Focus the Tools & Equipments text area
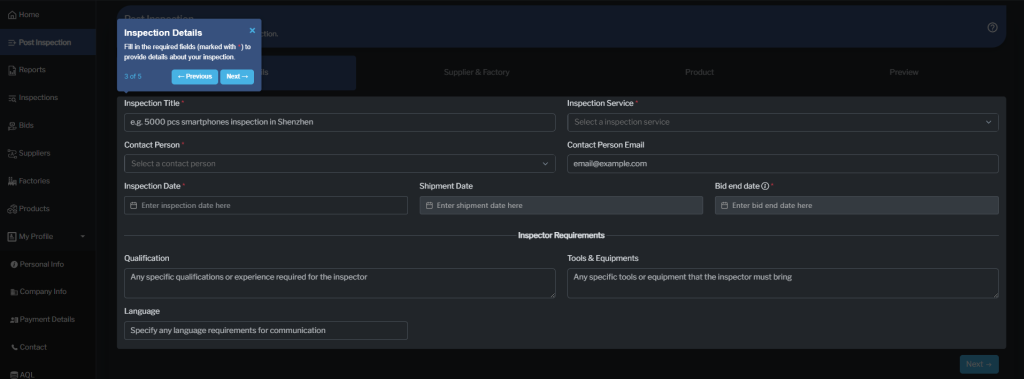 pos(782,283)
